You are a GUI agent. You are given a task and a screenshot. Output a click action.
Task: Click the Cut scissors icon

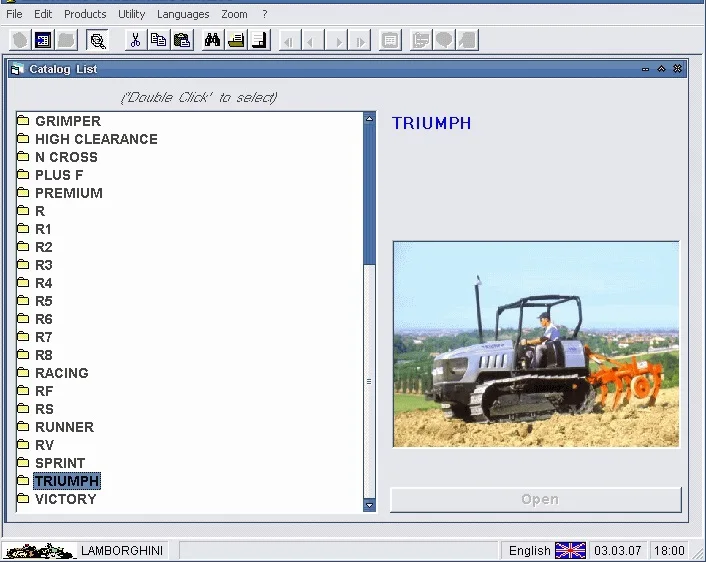135,41
